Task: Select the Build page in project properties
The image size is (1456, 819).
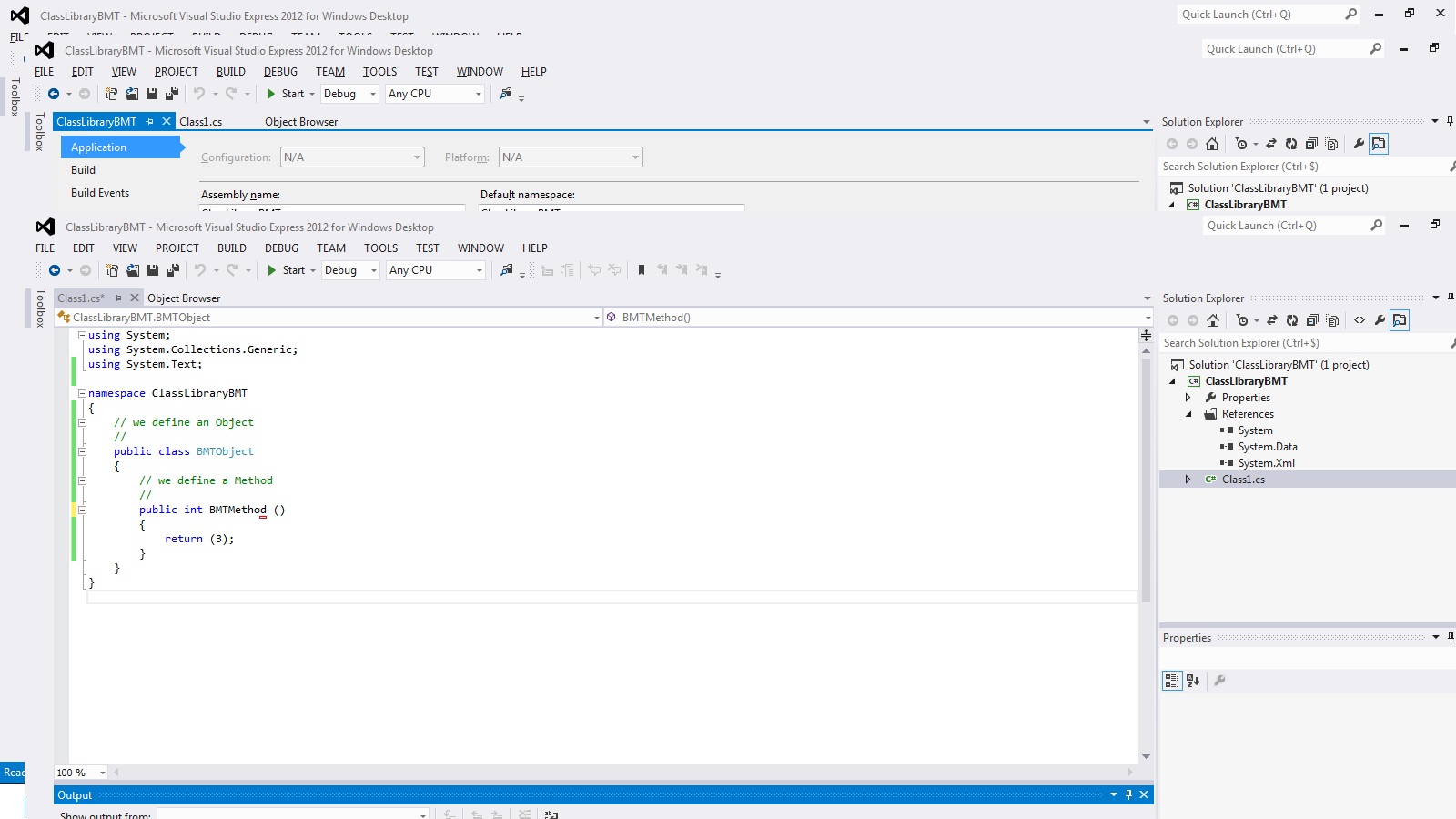Action: [83, 170]
